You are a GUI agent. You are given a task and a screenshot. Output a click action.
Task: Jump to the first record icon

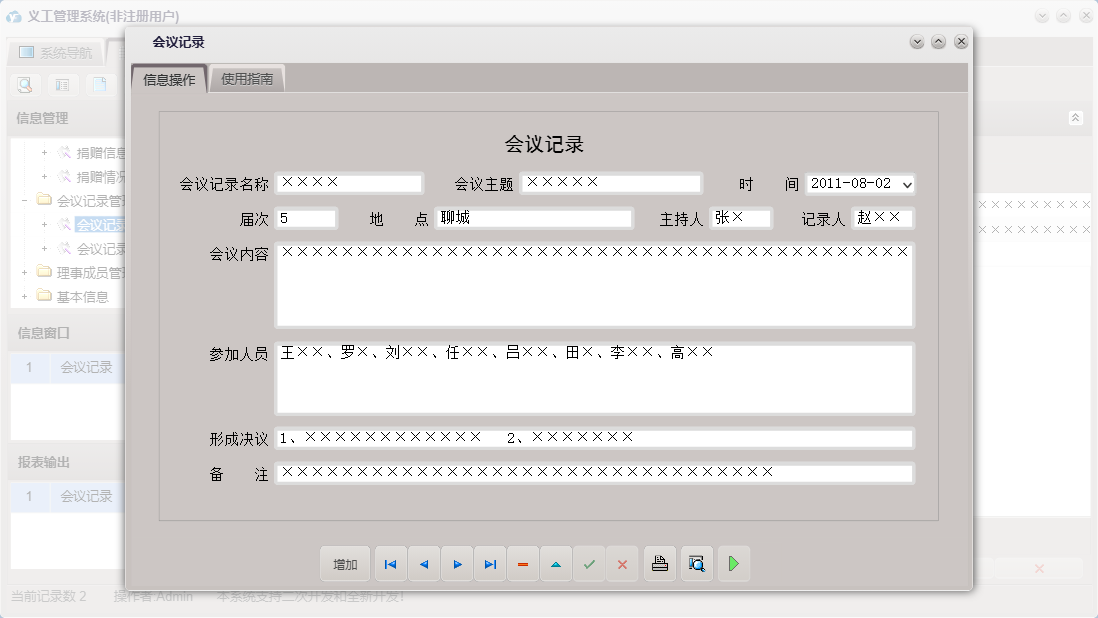pyautogui.click(x=390, y=564)
